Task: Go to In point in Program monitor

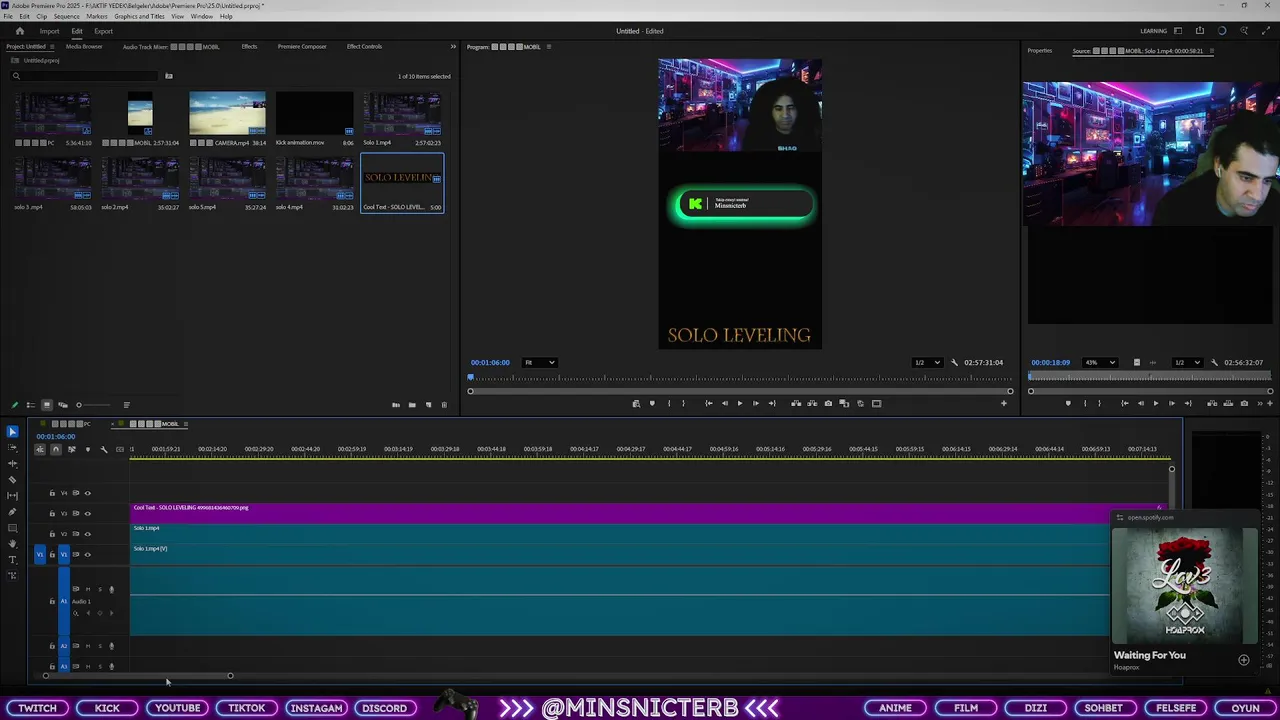Action: [x=709, y=403]
